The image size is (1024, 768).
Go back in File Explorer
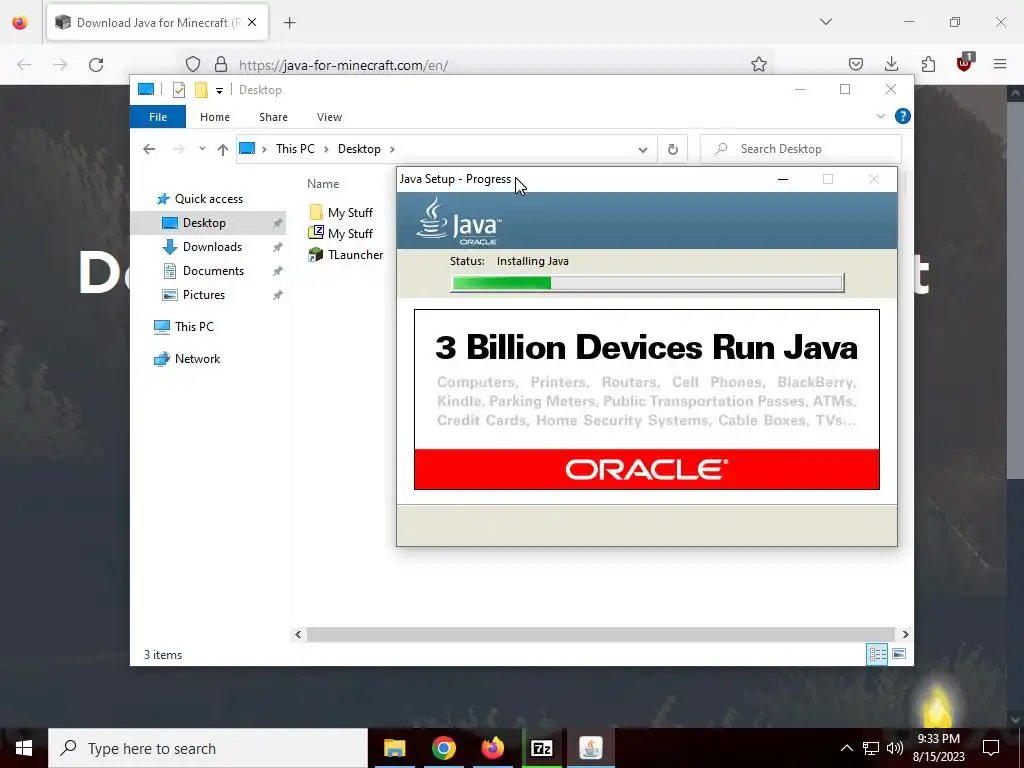[x=149, y=149]
